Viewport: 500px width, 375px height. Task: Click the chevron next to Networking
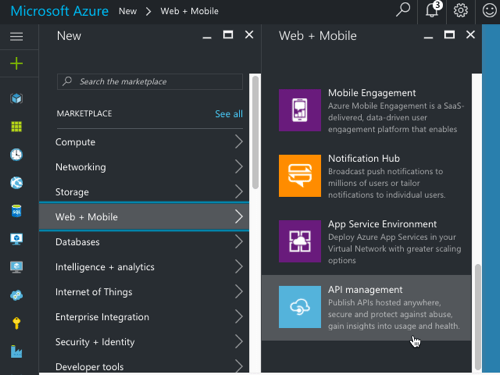pos(239,167)
